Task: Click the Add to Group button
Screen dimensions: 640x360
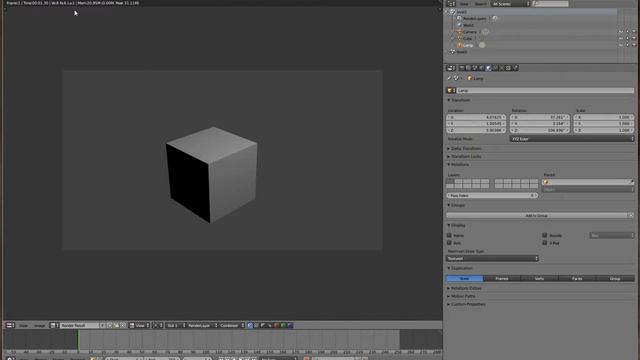Action: pyautogui.click(x=536, y=215)
